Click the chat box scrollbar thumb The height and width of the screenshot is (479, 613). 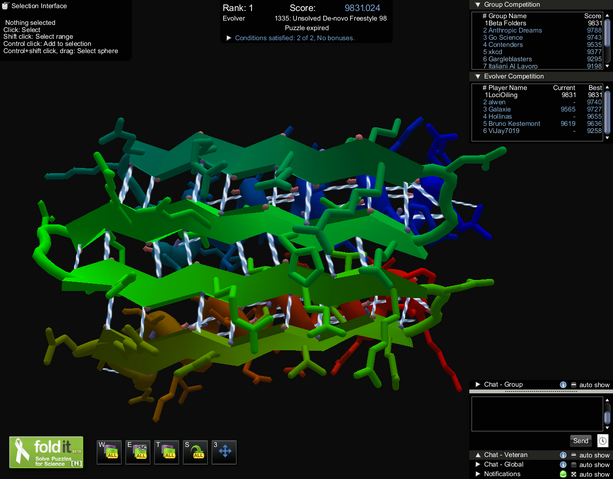click(607, 417)
